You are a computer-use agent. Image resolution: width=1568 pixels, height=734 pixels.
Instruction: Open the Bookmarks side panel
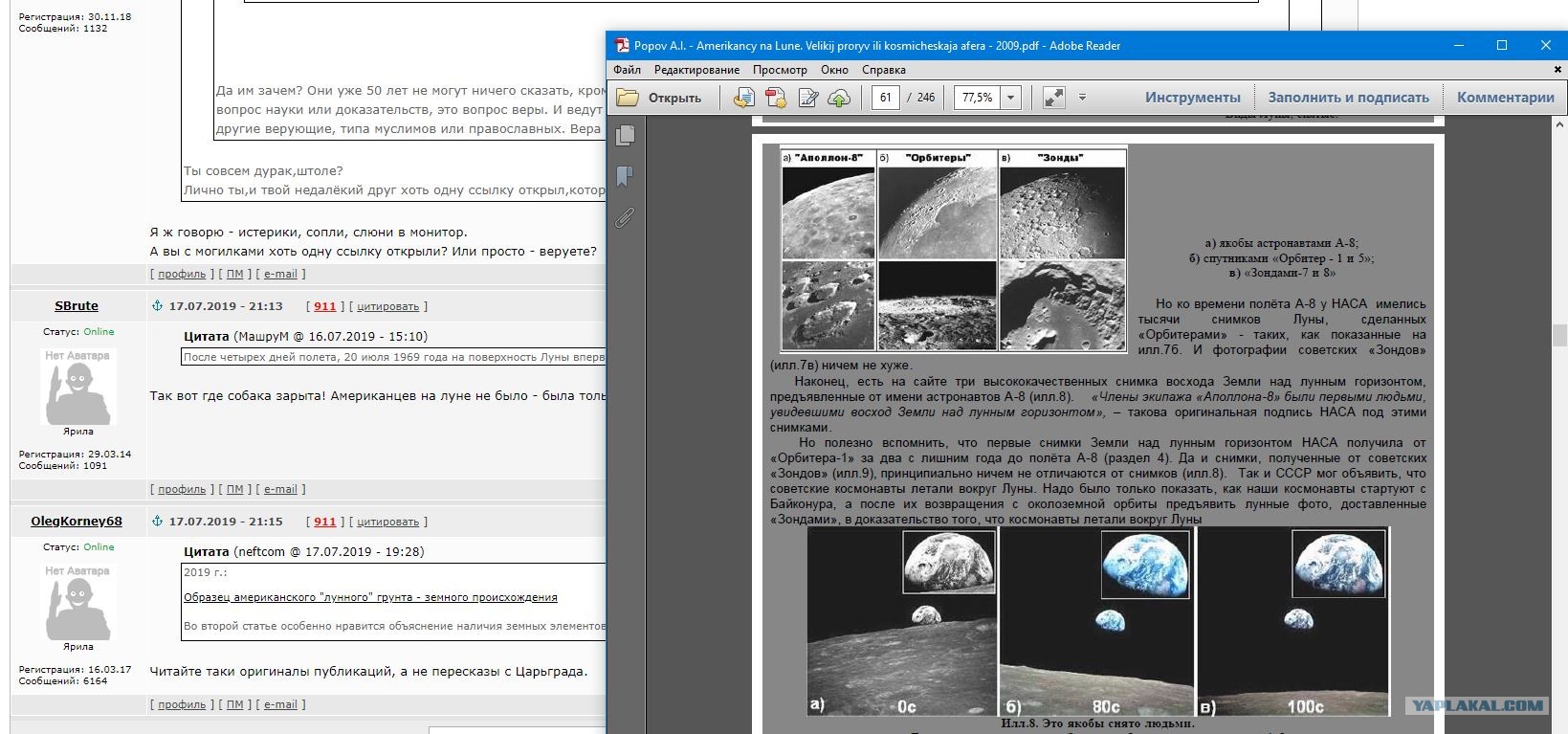coord(626,176)
